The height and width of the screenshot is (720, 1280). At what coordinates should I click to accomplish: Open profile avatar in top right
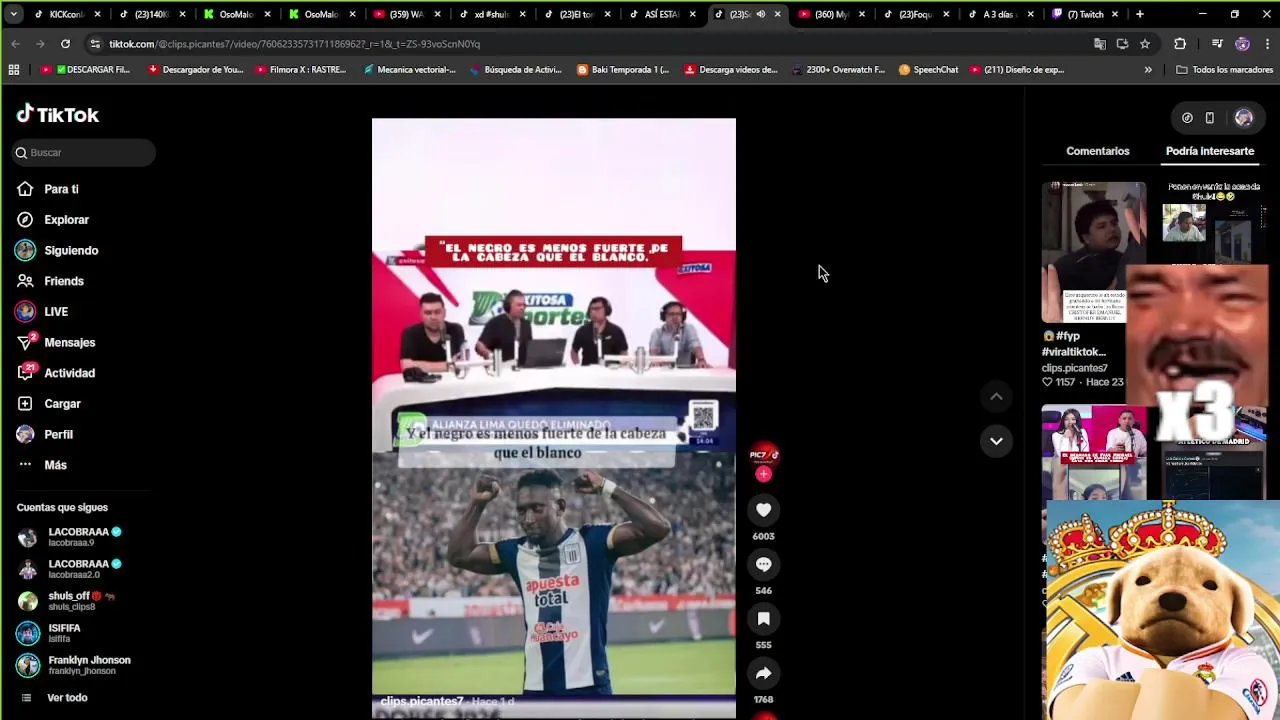click(x=1243, y=118)
